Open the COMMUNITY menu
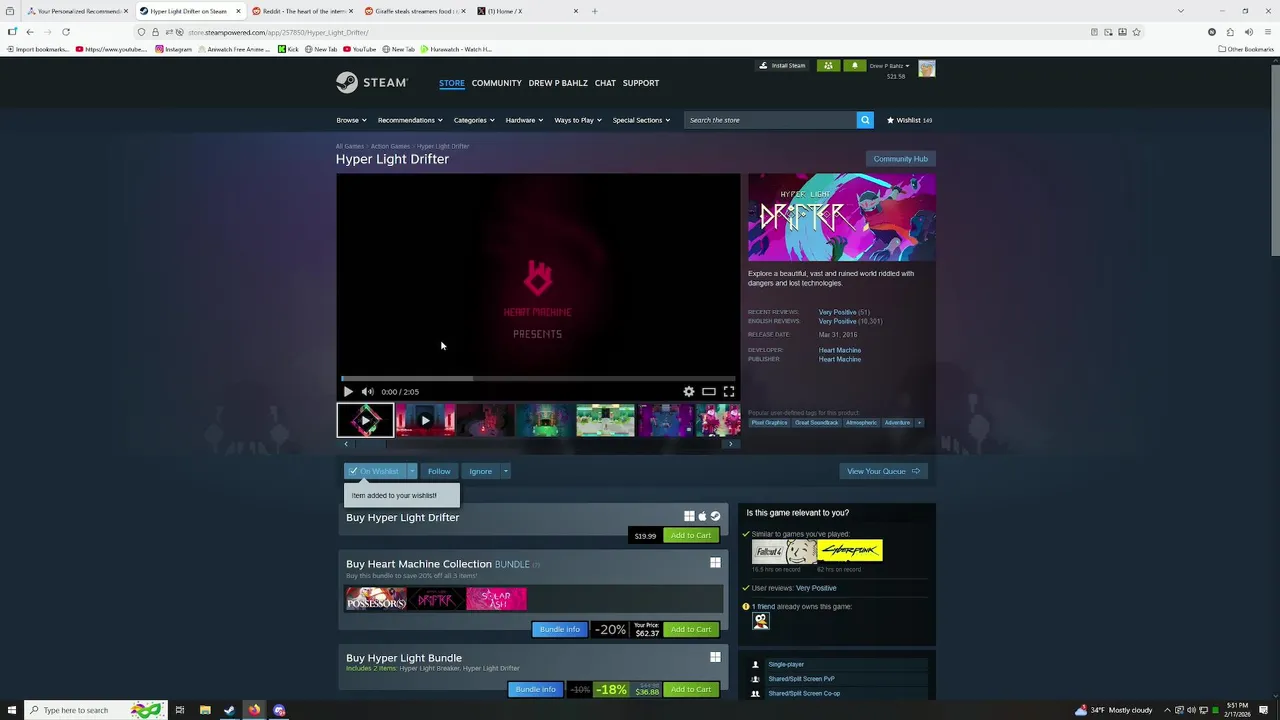1280x720 pixels. click(497, 83)
